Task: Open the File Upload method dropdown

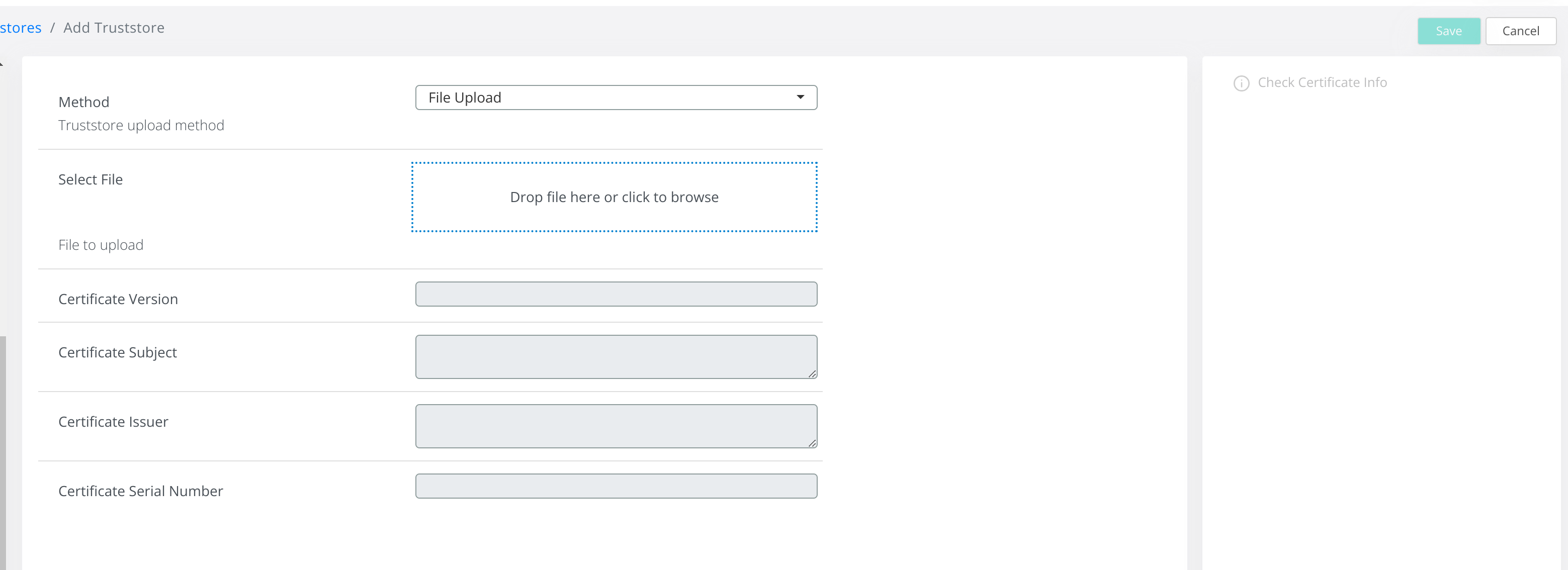Action: [616, 98]
